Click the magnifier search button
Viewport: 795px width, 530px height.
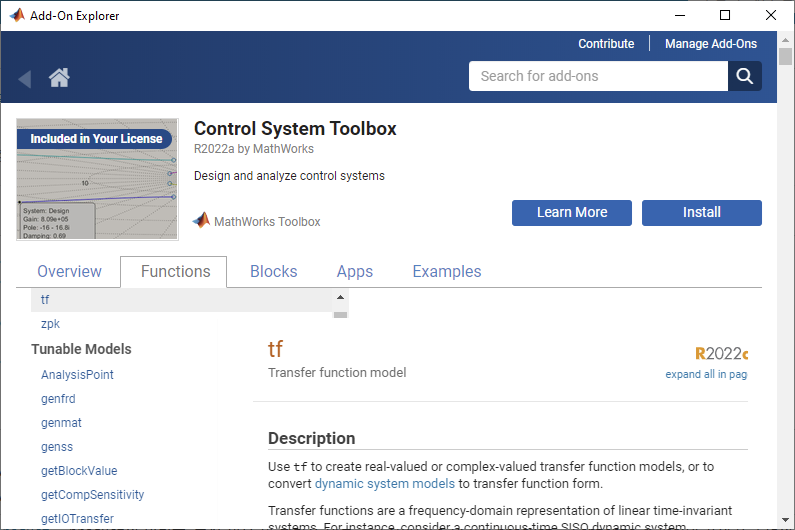tap(744, 76)
